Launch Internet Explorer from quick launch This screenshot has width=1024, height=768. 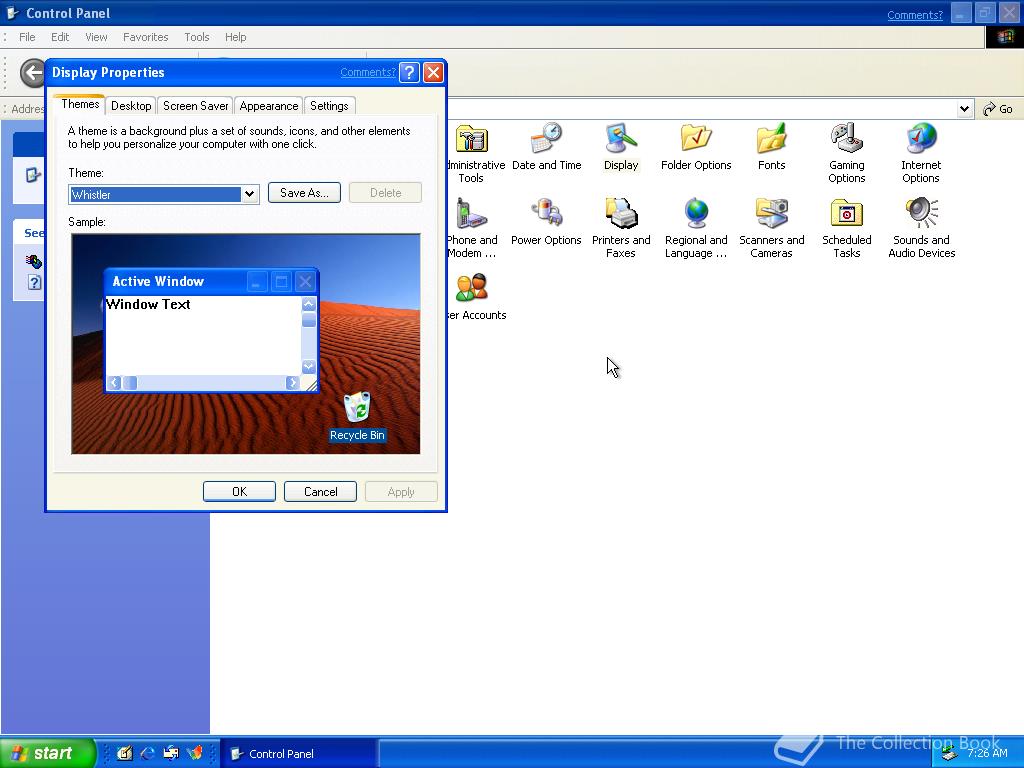pos(148,753)
